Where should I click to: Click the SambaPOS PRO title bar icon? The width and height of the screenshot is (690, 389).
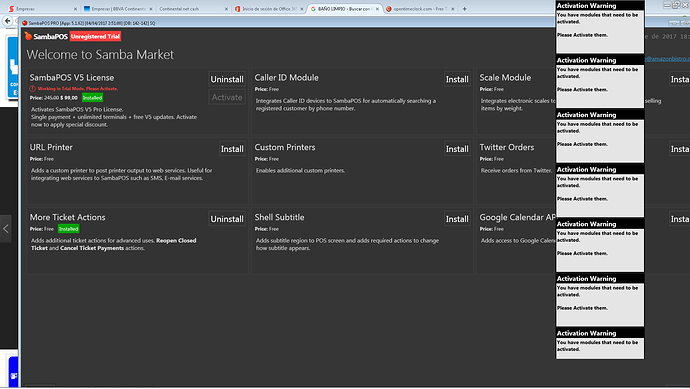(x=25, y=23)
